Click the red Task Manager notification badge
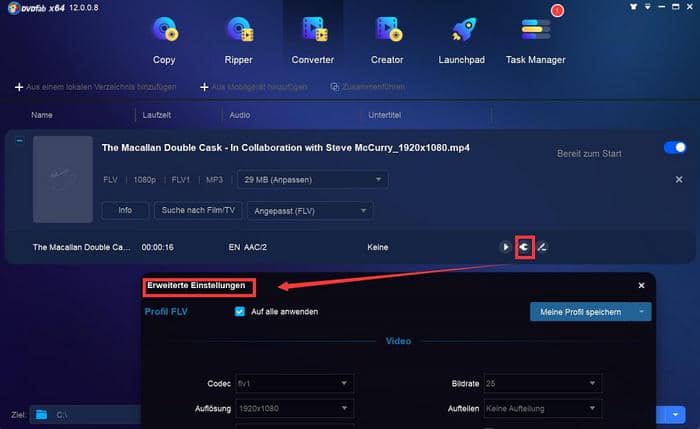Viewport: 700px width, 429px height. coord(557,10)
